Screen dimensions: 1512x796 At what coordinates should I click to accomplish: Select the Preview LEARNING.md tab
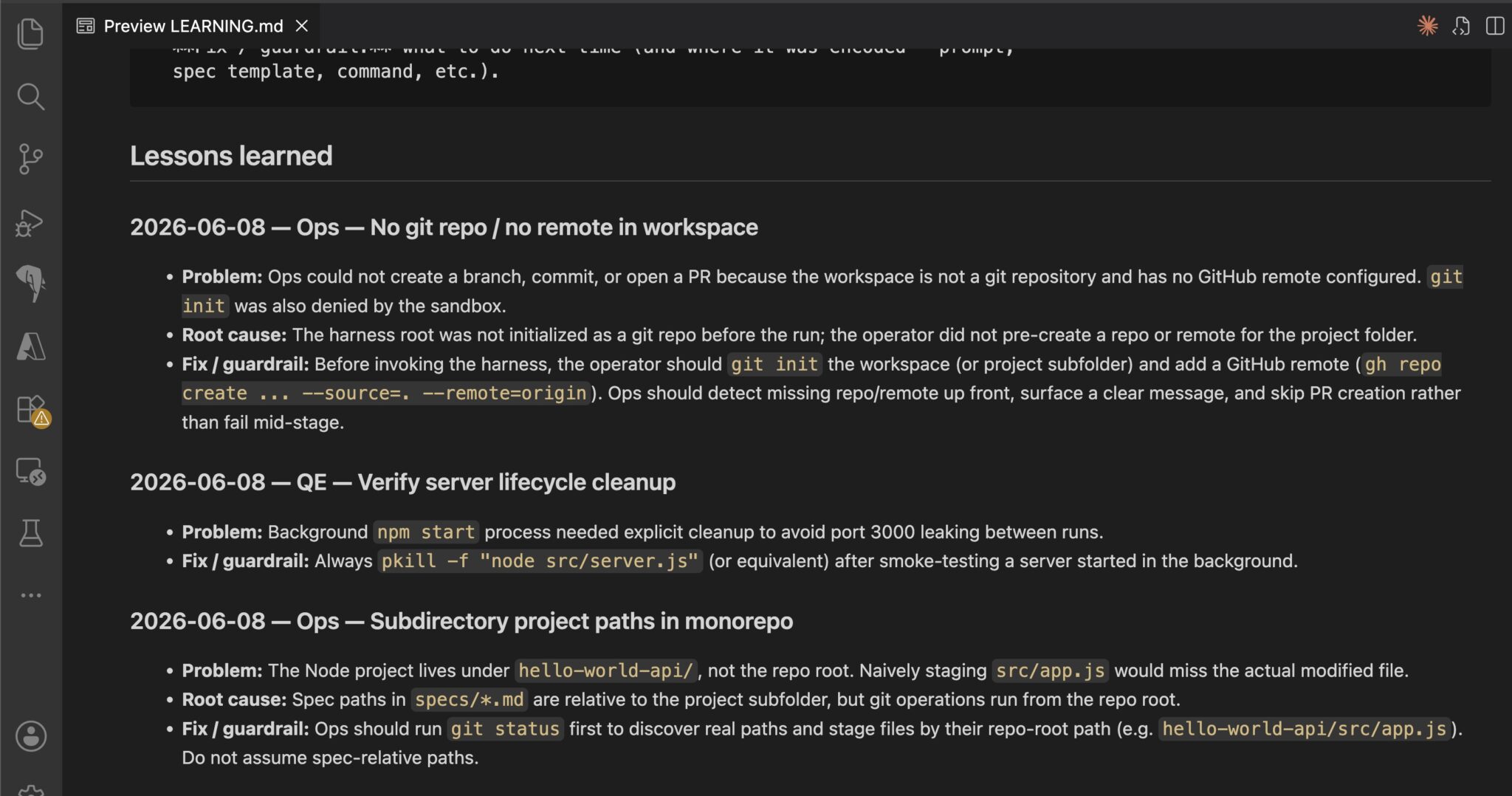click(192, 26)
